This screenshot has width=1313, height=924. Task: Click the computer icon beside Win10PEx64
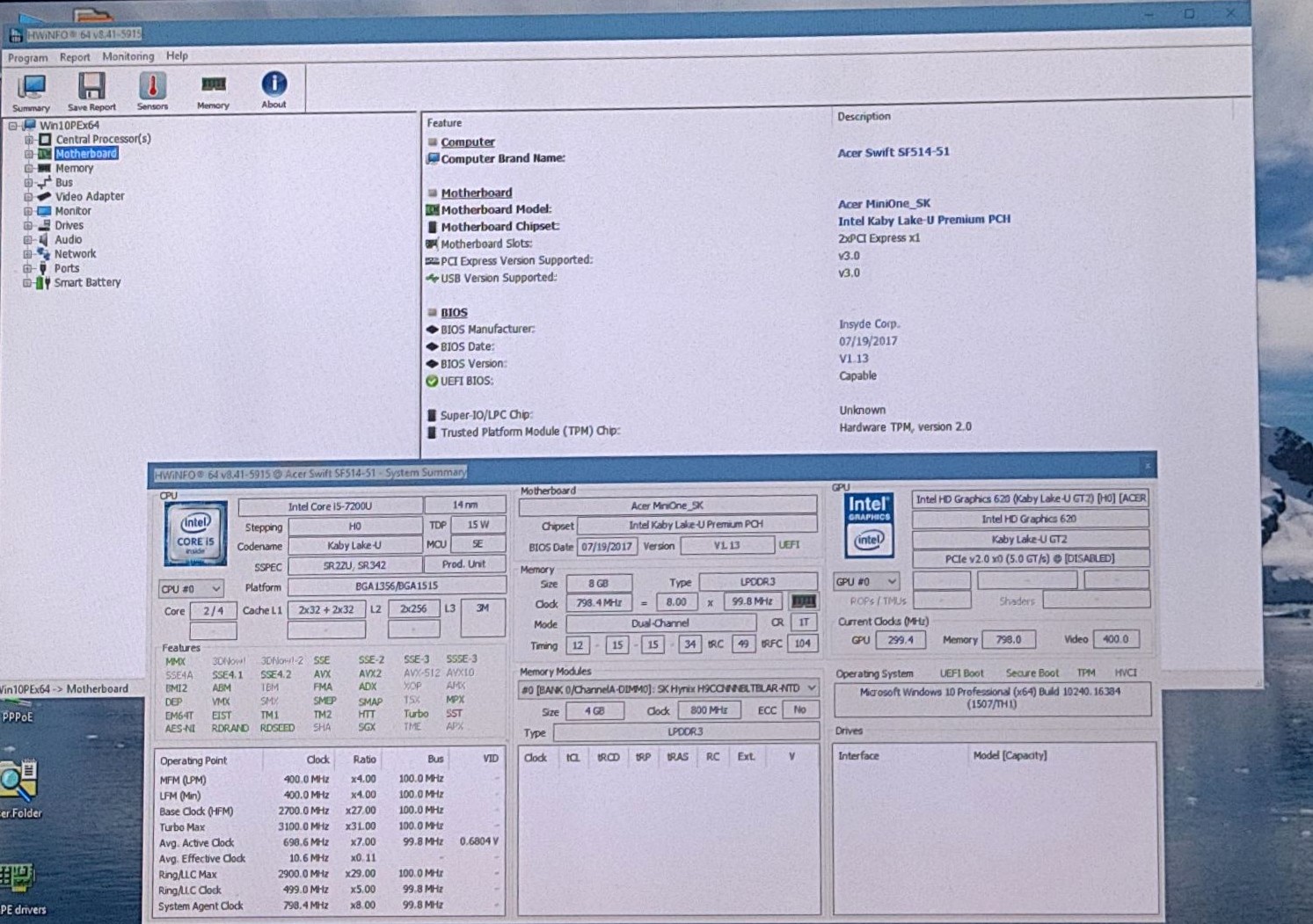[x=29, y=125]
